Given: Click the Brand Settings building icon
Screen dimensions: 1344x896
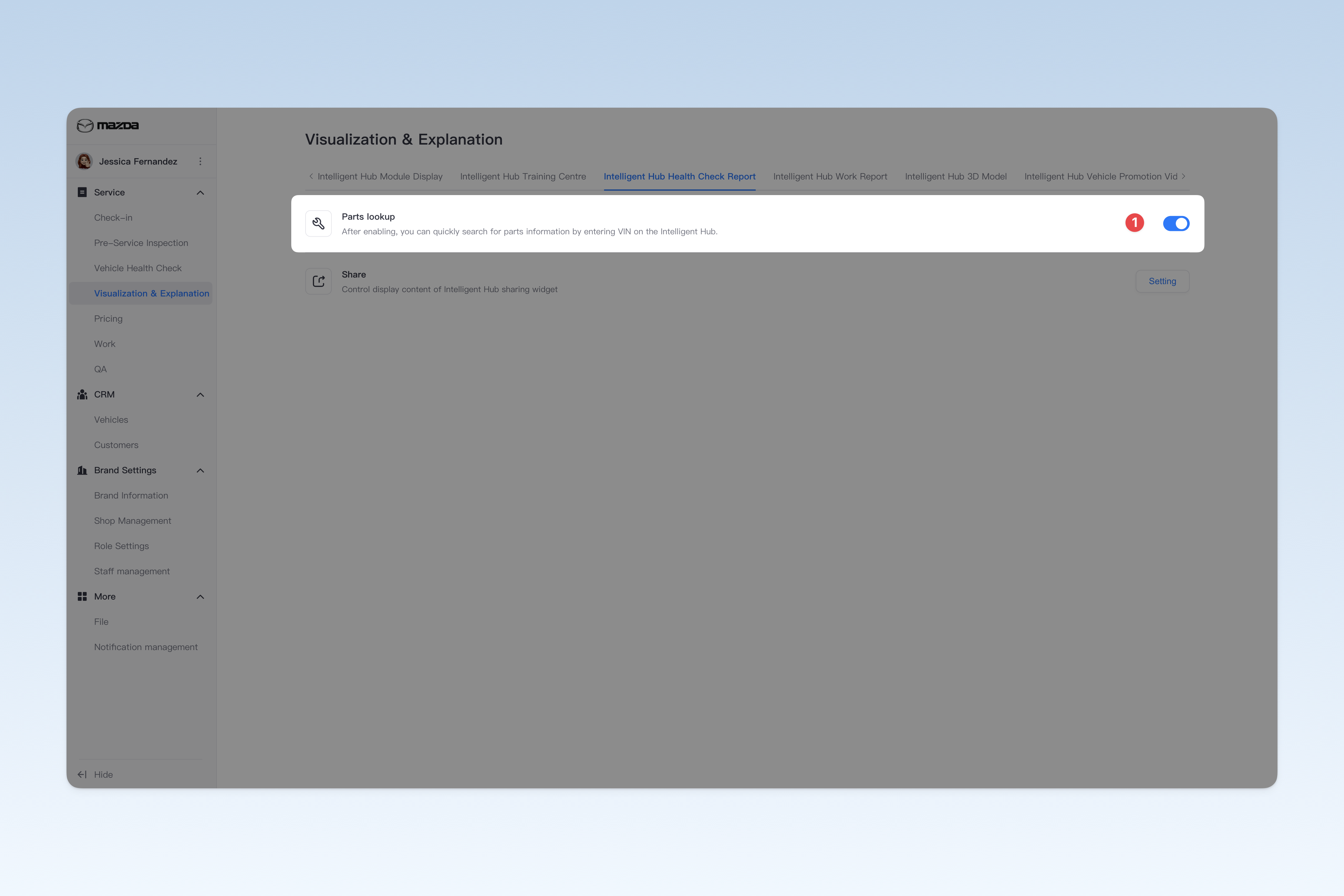Looking at the screenshot, I should 82,470.
